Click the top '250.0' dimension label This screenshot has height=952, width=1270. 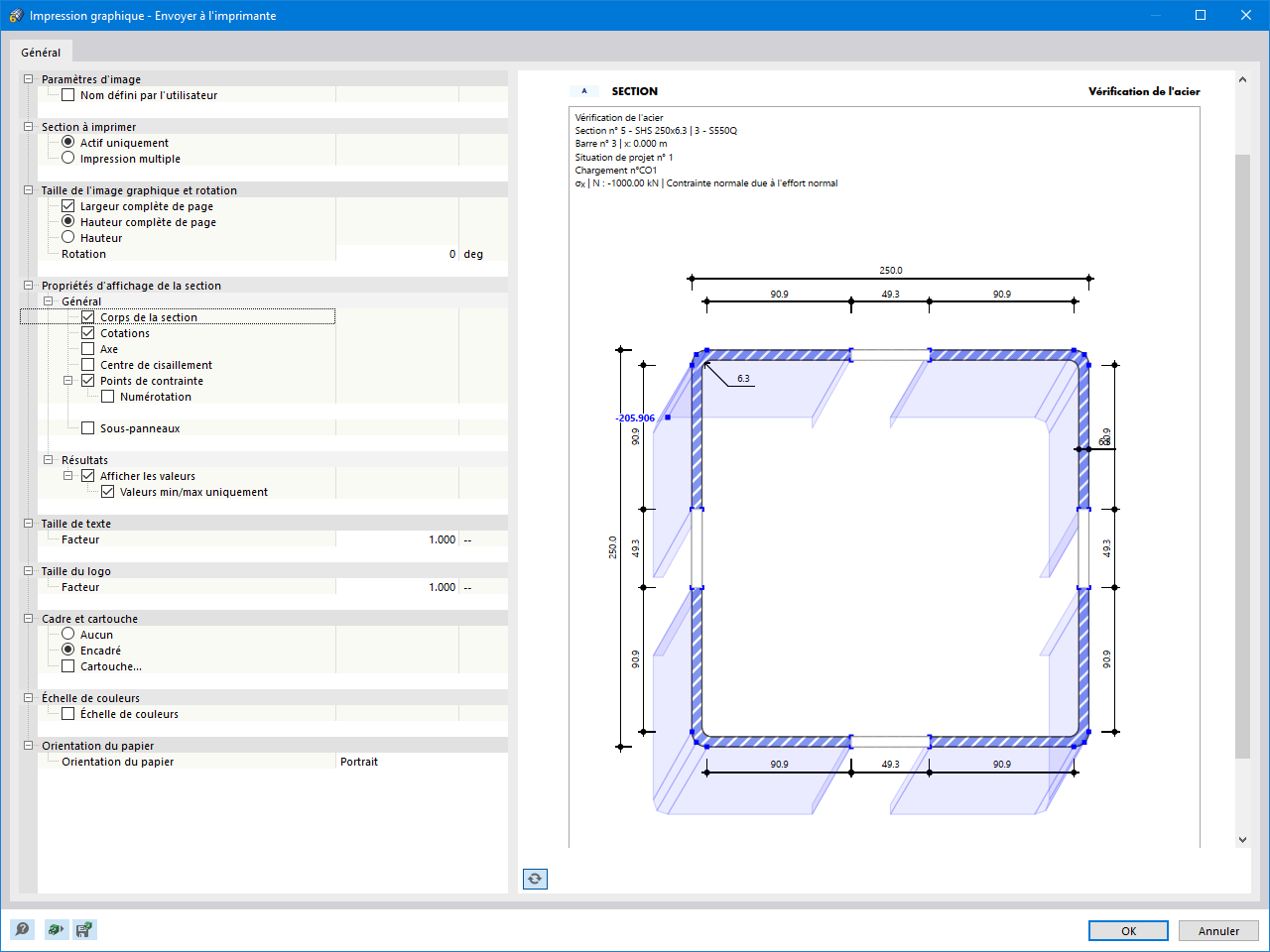[x=891, y=271]
